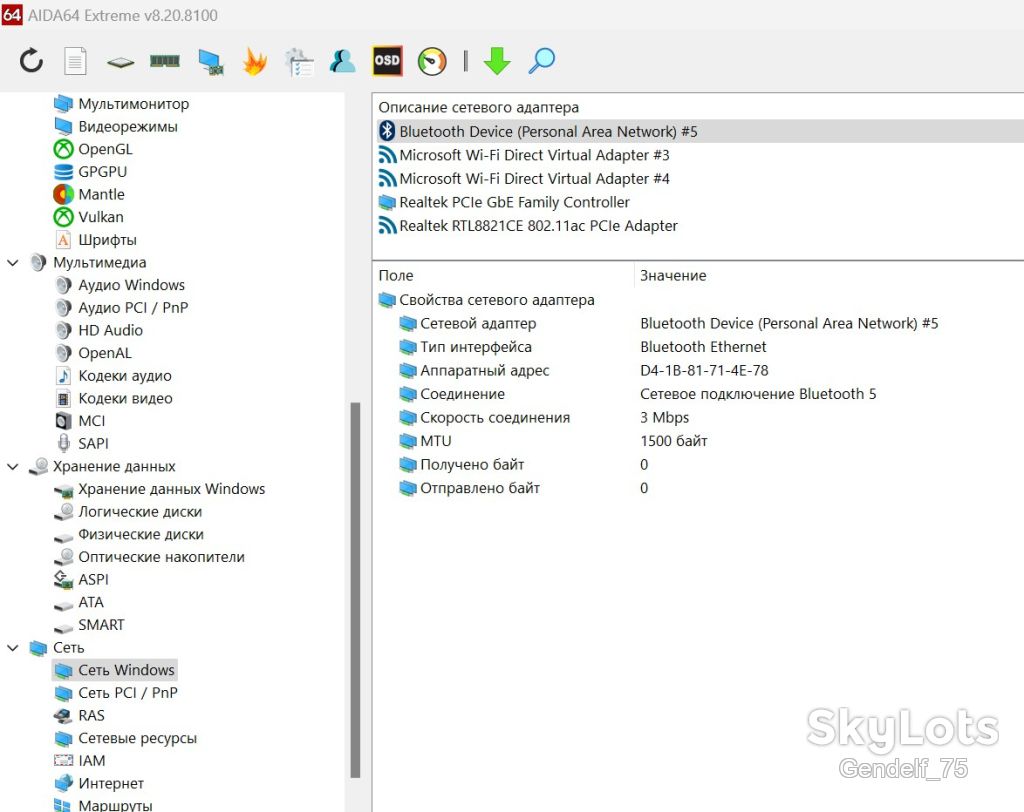Open Сетевые ресурсы in the tree

(x=125, y=738)
